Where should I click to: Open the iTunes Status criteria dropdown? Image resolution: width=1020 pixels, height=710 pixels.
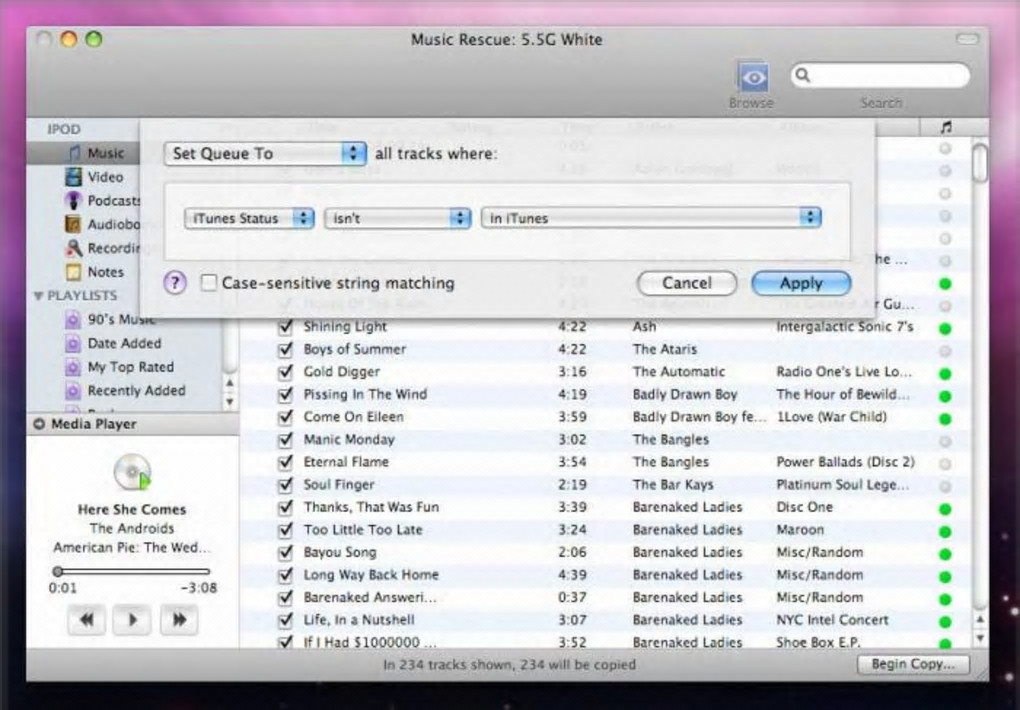pyautogui.click(x=249, y=218)
